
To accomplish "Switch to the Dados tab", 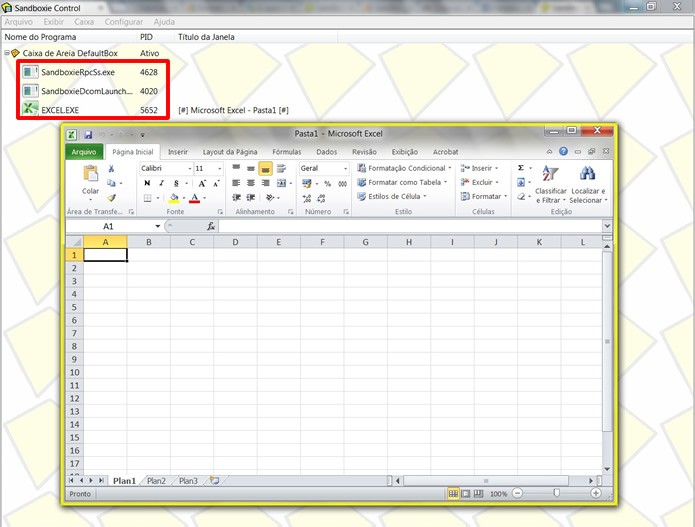I will click(327, 152).
